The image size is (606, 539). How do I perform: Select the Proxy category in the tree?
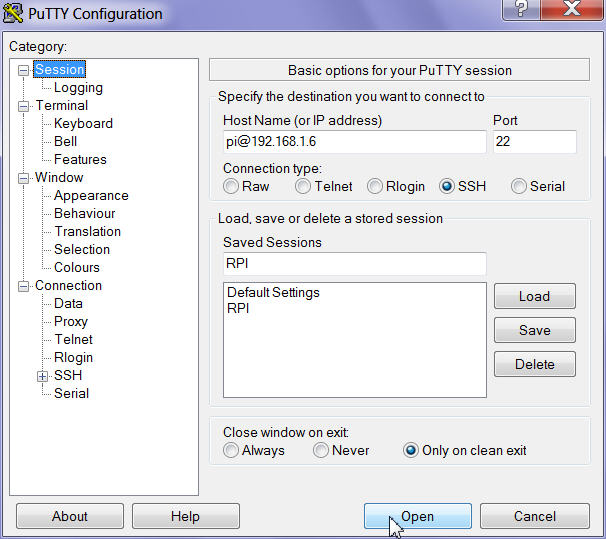pyautogui.click(x=71, y=321)
